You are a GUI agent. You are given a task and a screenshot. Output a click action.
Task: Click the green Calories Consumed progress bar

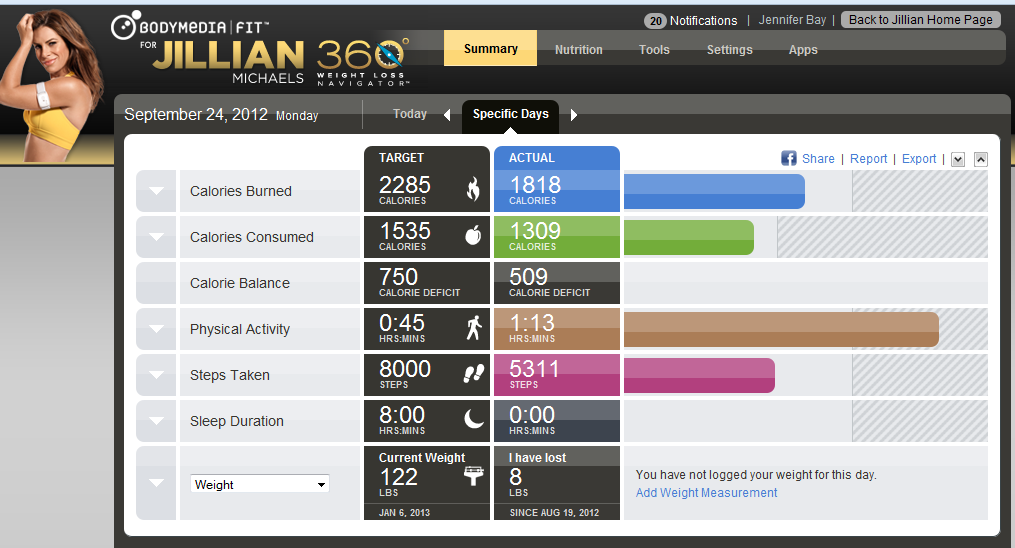pos(689,237)
